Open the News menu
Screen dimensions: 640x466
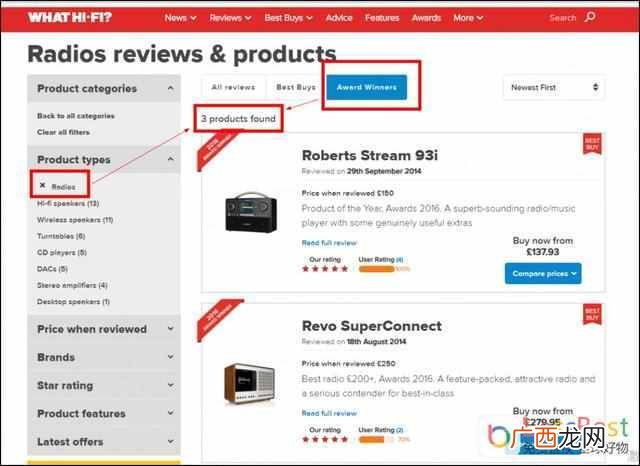tap(180, 18)
